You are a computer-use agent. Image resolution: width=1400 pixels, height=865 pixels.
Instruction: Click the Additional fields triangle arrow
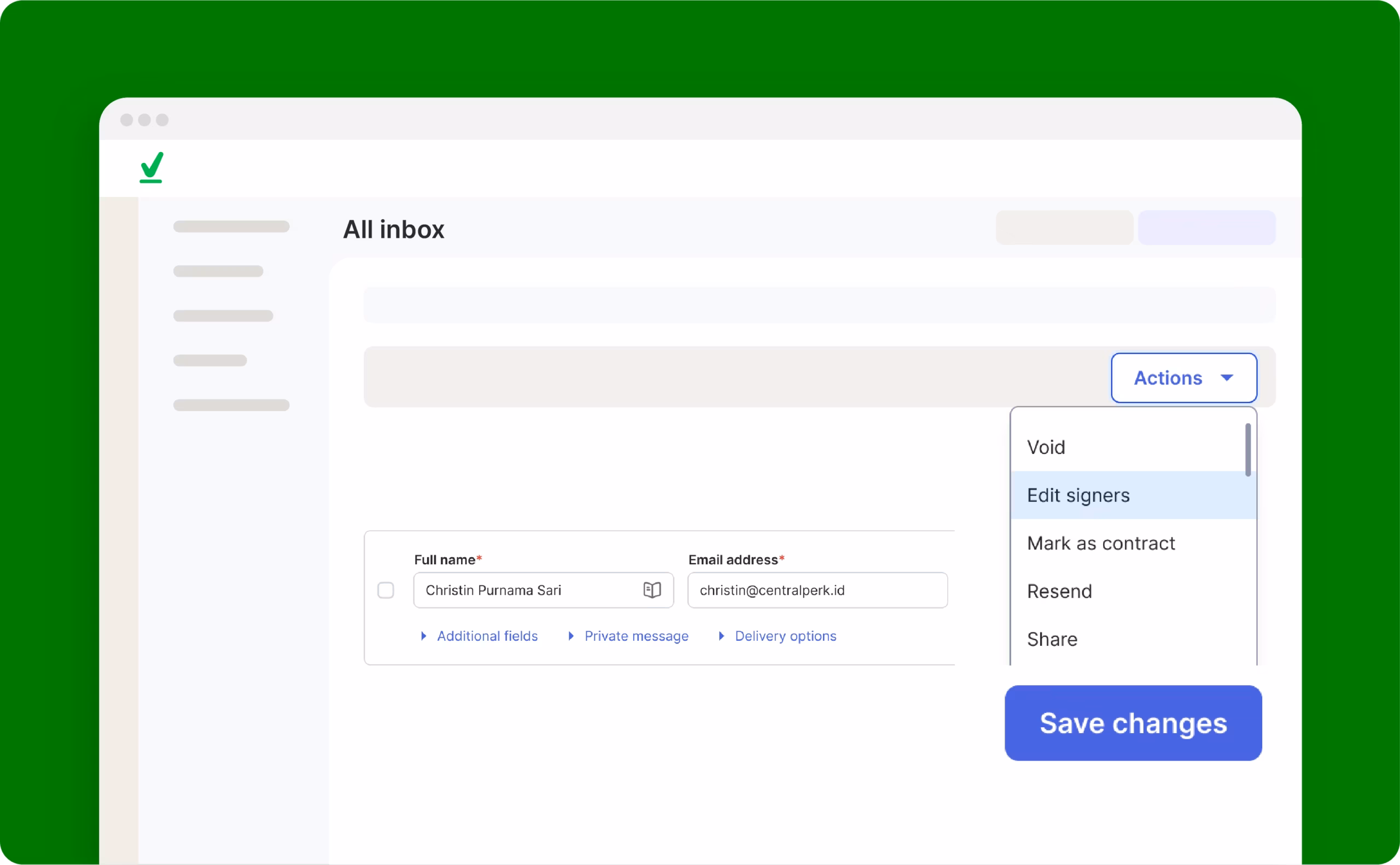423,636
